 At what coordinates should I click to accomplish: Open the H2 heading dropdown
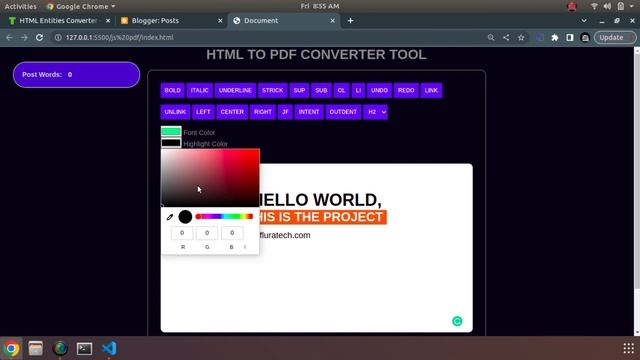(x=376, y=112)
